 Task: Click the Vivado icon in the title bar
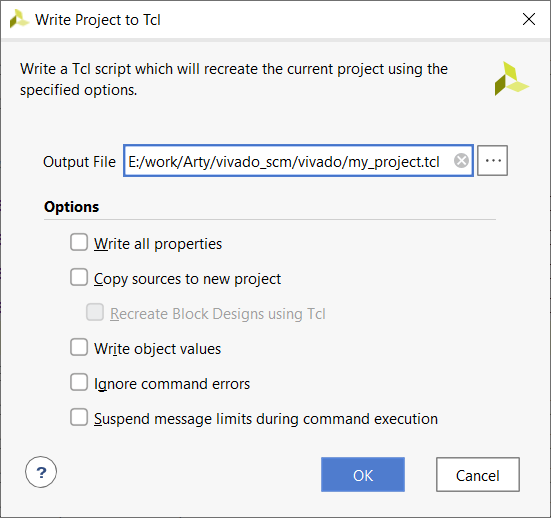(x=19, y=19)
